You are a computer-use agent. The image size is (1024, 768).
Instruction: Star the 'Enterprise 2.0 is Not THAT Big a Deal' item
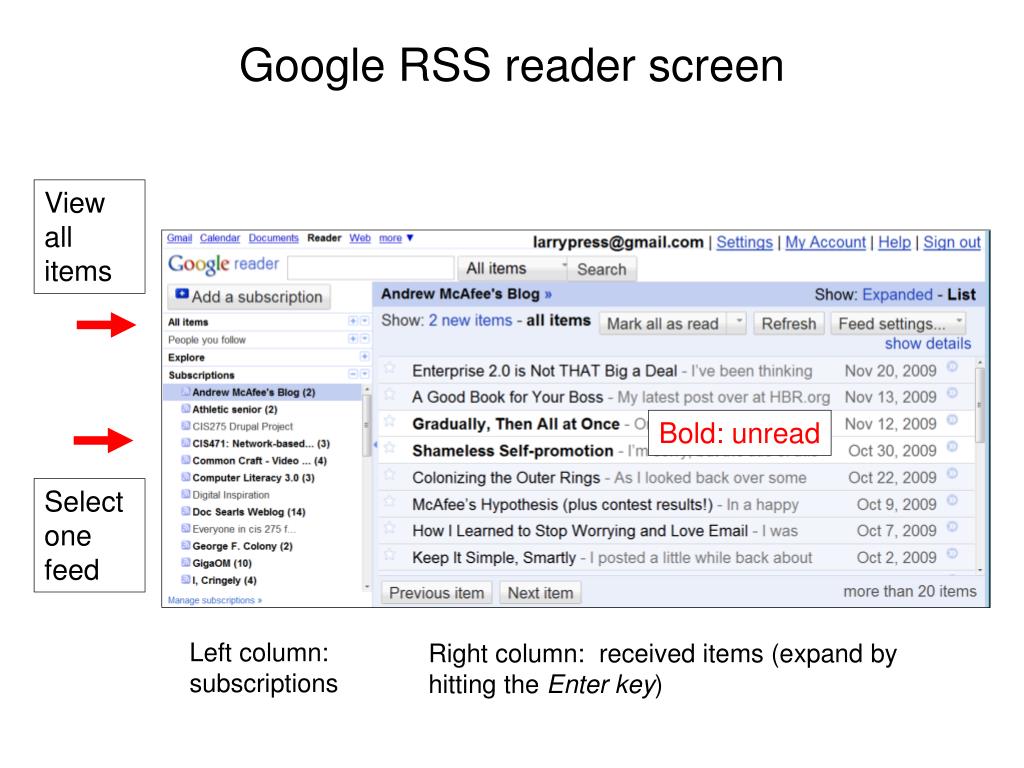[390, 368]
